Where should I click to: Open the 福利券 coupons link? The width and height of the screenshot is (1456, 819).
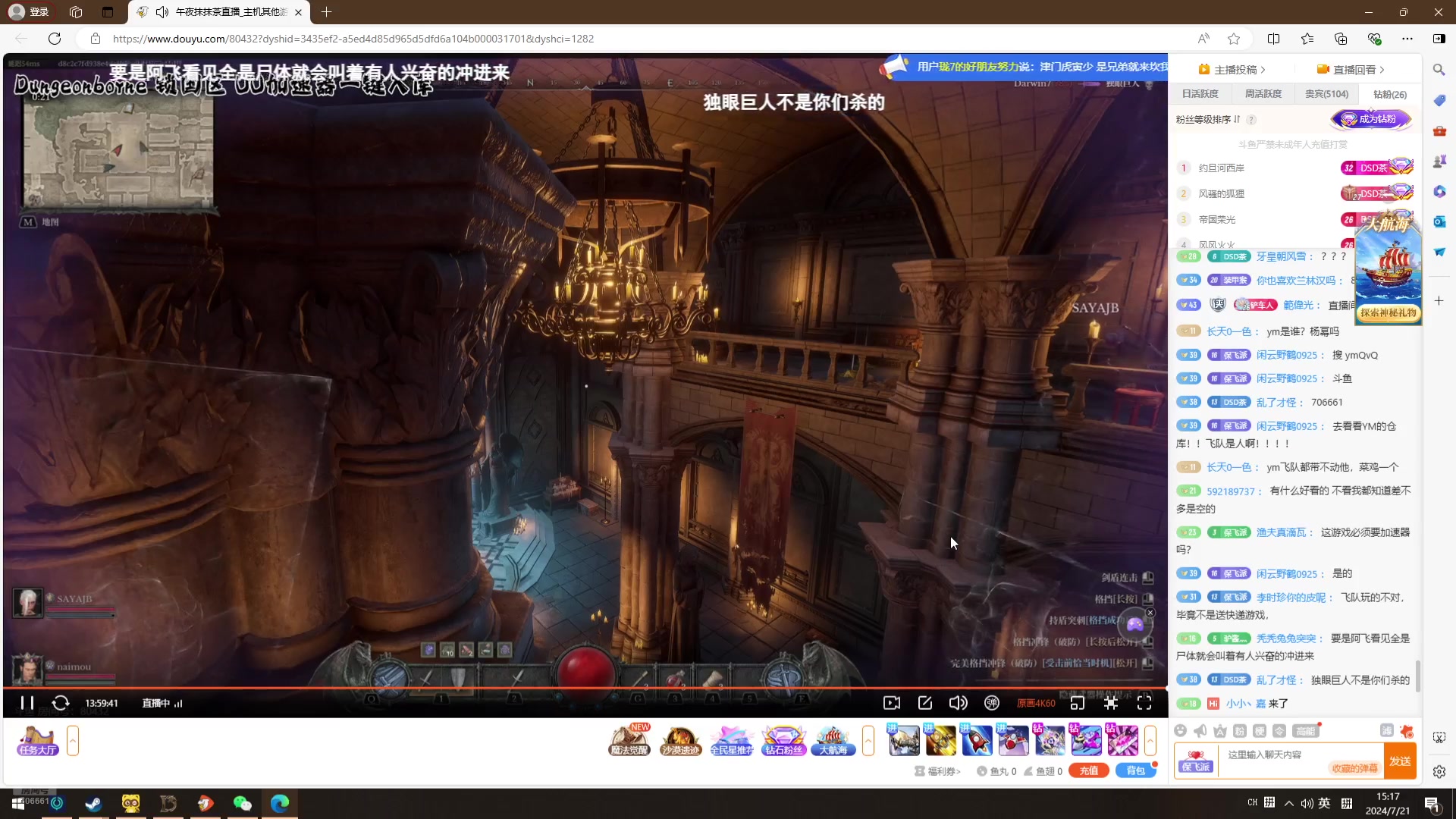tap(938, 771)
